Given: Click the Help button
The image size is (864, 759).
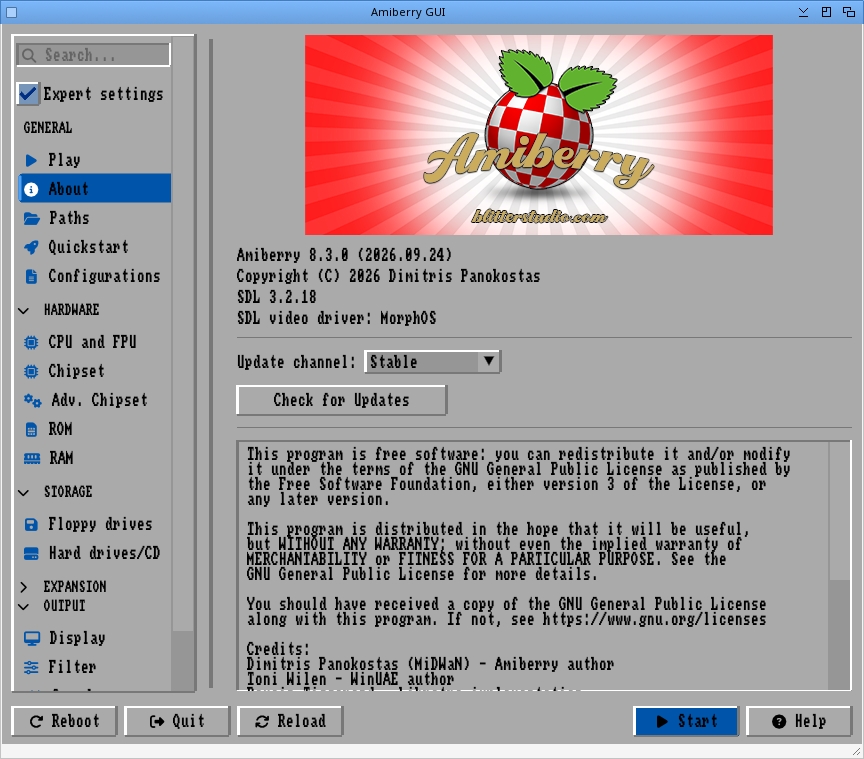Looking at the screenshot, I should pos(799,721).
